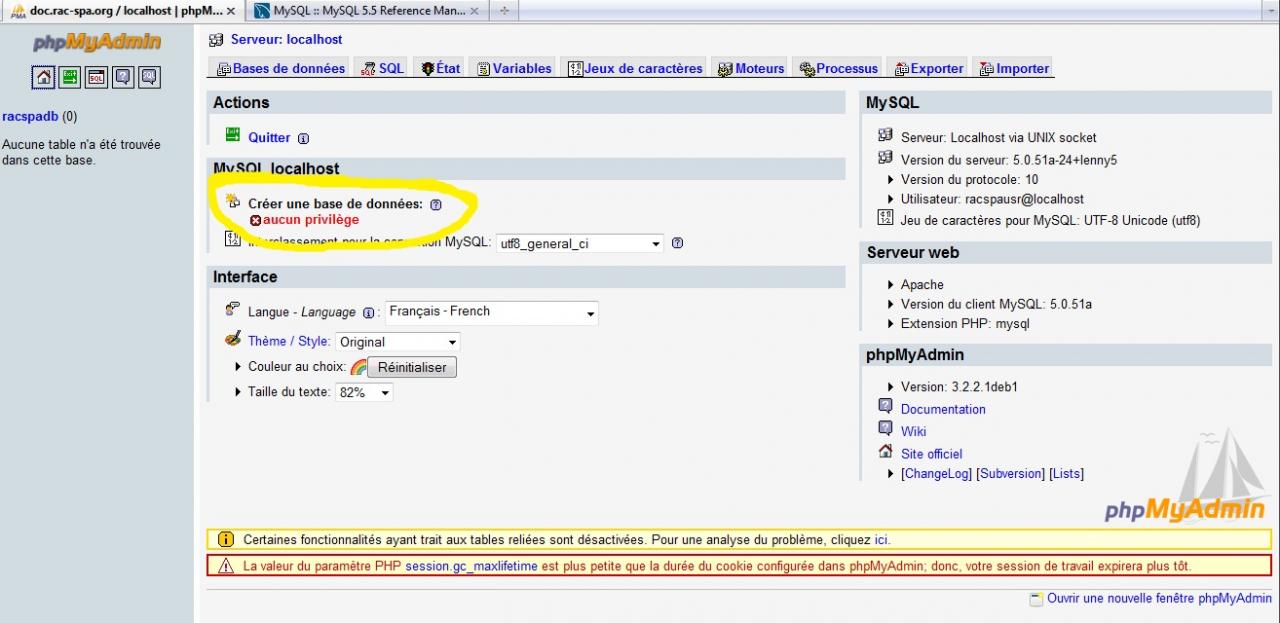Image resolution: width=1280 pixels, height=623 pixels.
Task: Click info icon next to Langue - Language
Action: [x=368, y=313]
